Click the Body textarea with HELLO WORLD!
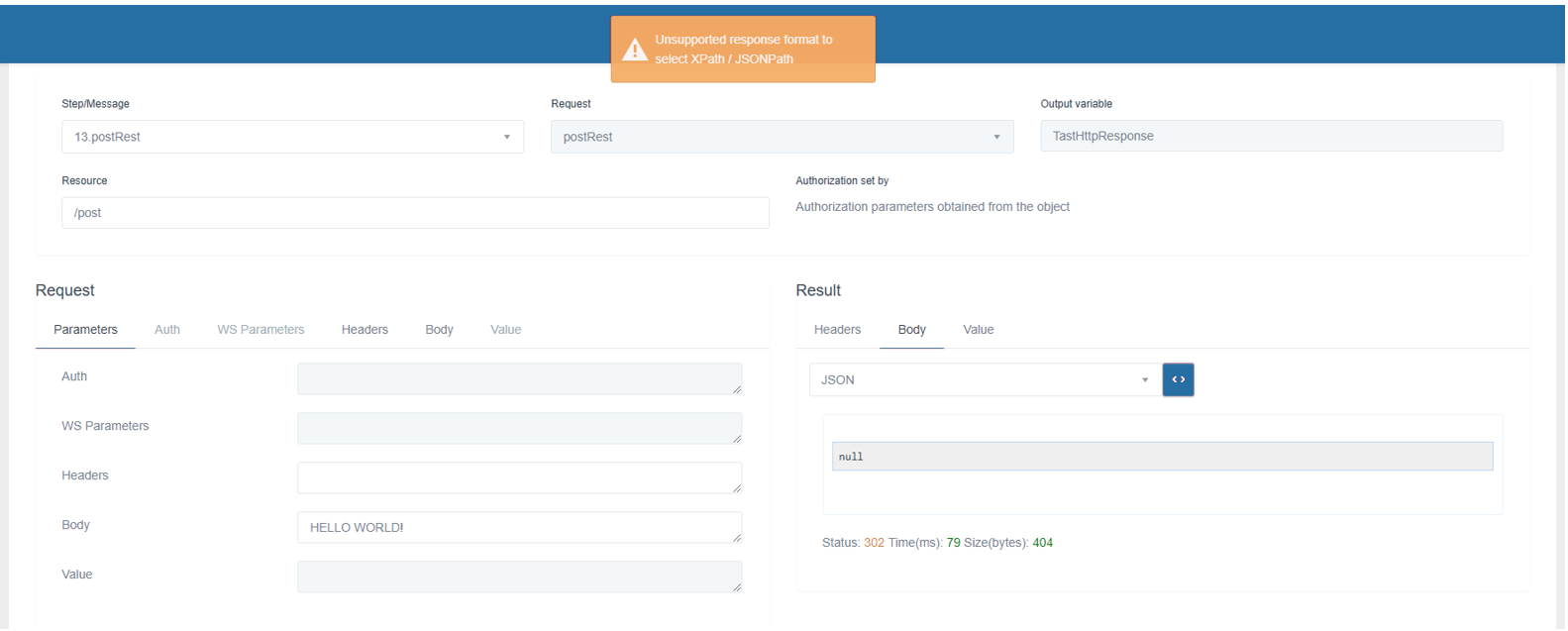Screen dimensions: 1568x631 (x=519, y=527)
